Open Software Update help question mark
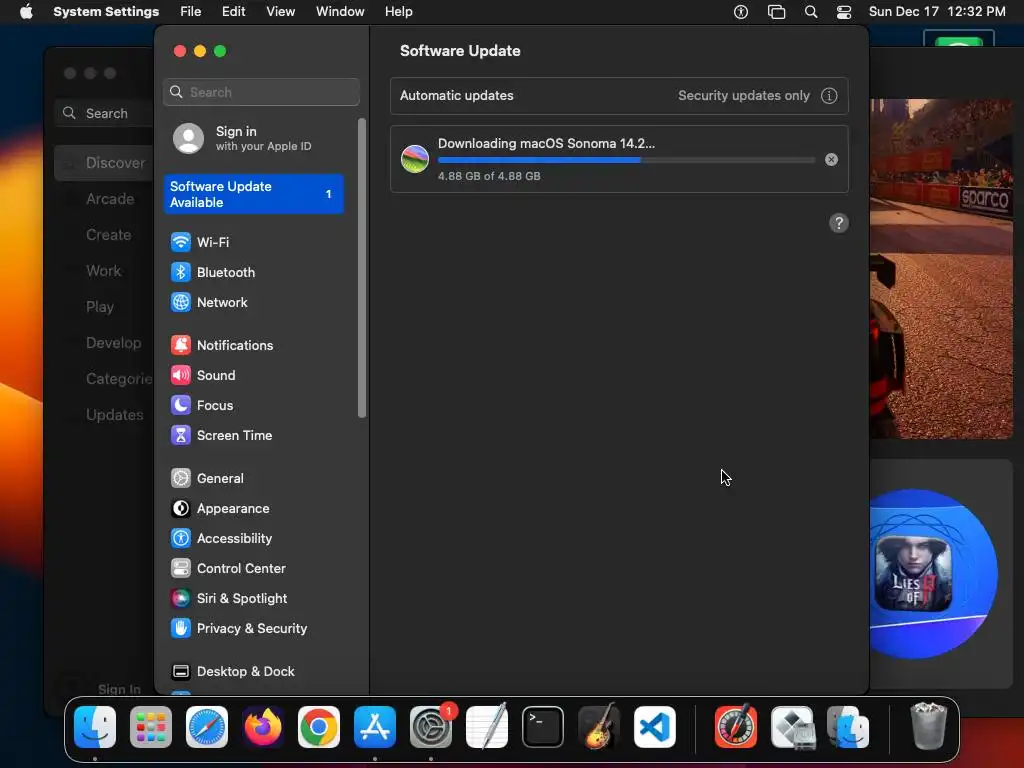The image size is (1024, 768). 839,223
